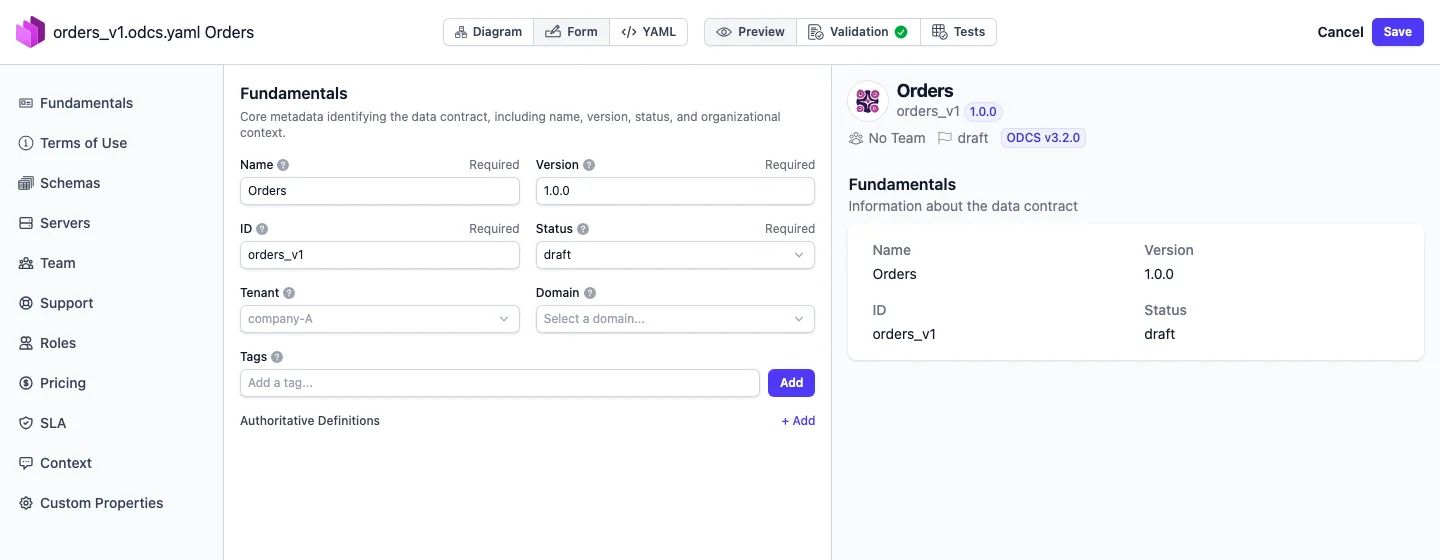Viewport: 1440px width, 560px height.
Task: Open Fundamentals section in sidebar
Action: pos(111,103)
